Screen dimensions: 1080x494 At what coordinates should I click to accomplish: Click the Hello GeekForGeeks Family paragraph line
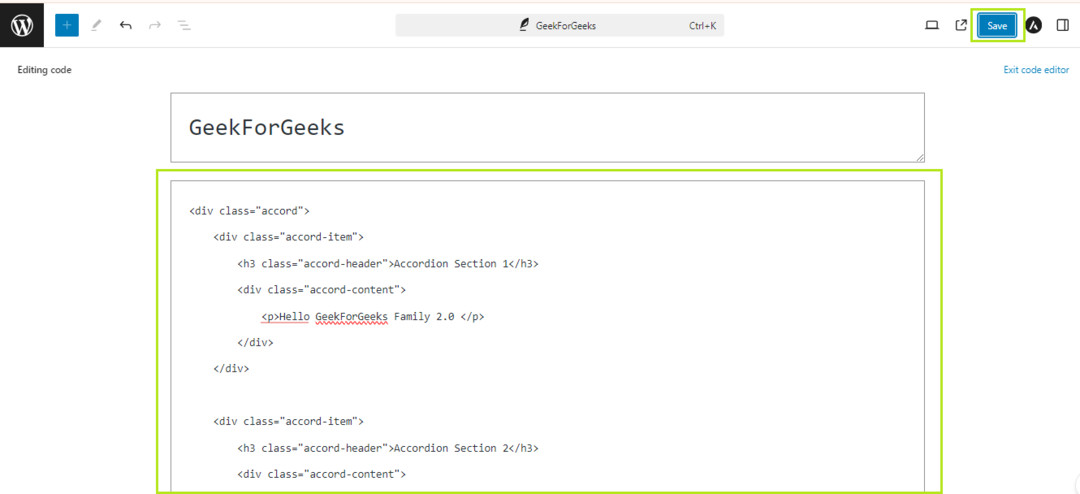[x=373, y=317]
